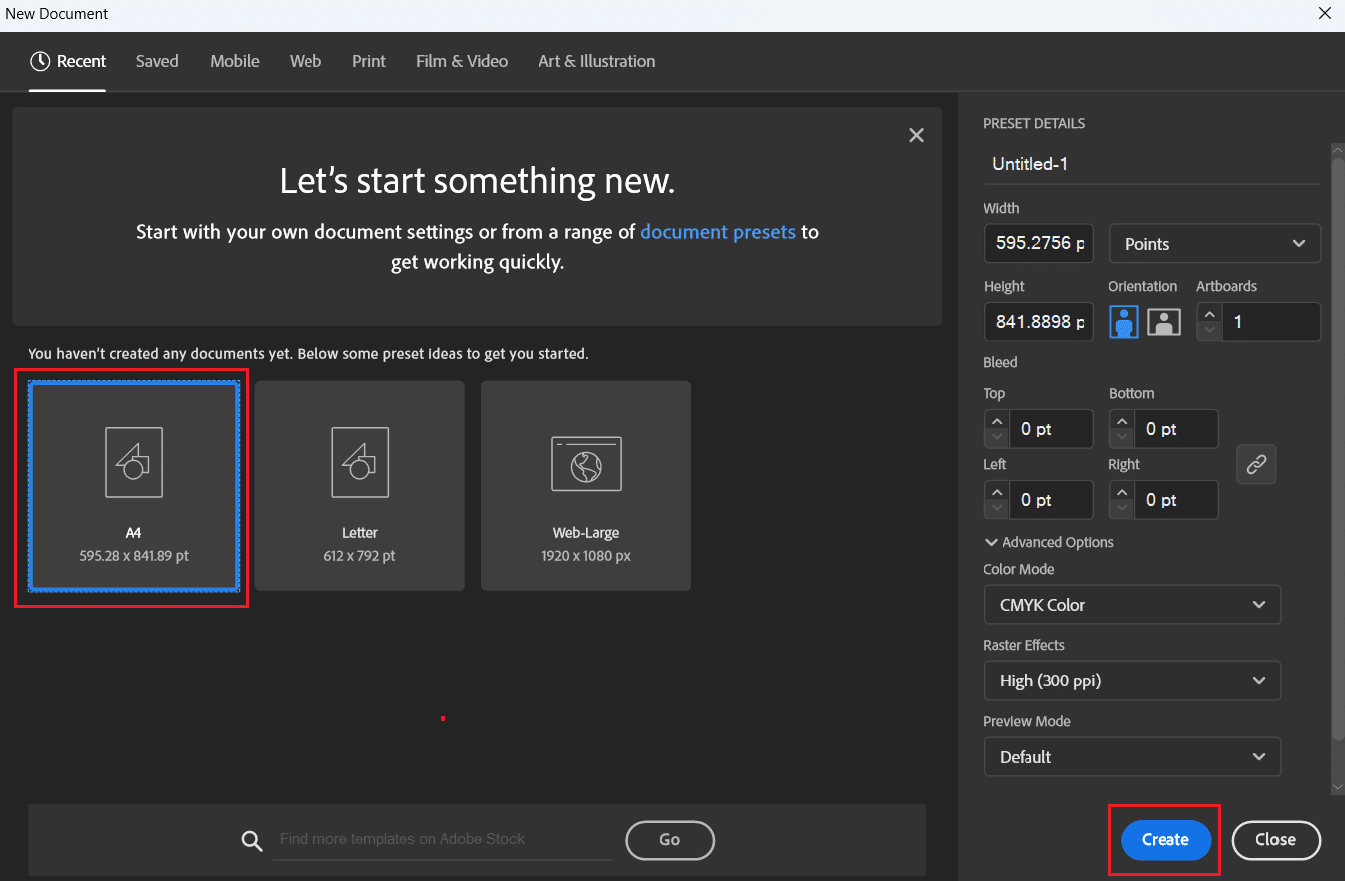Viewport: 1345px width, 881px height.
Task: Increment the Artboards count up arrow
Action: pos(1209,313)
